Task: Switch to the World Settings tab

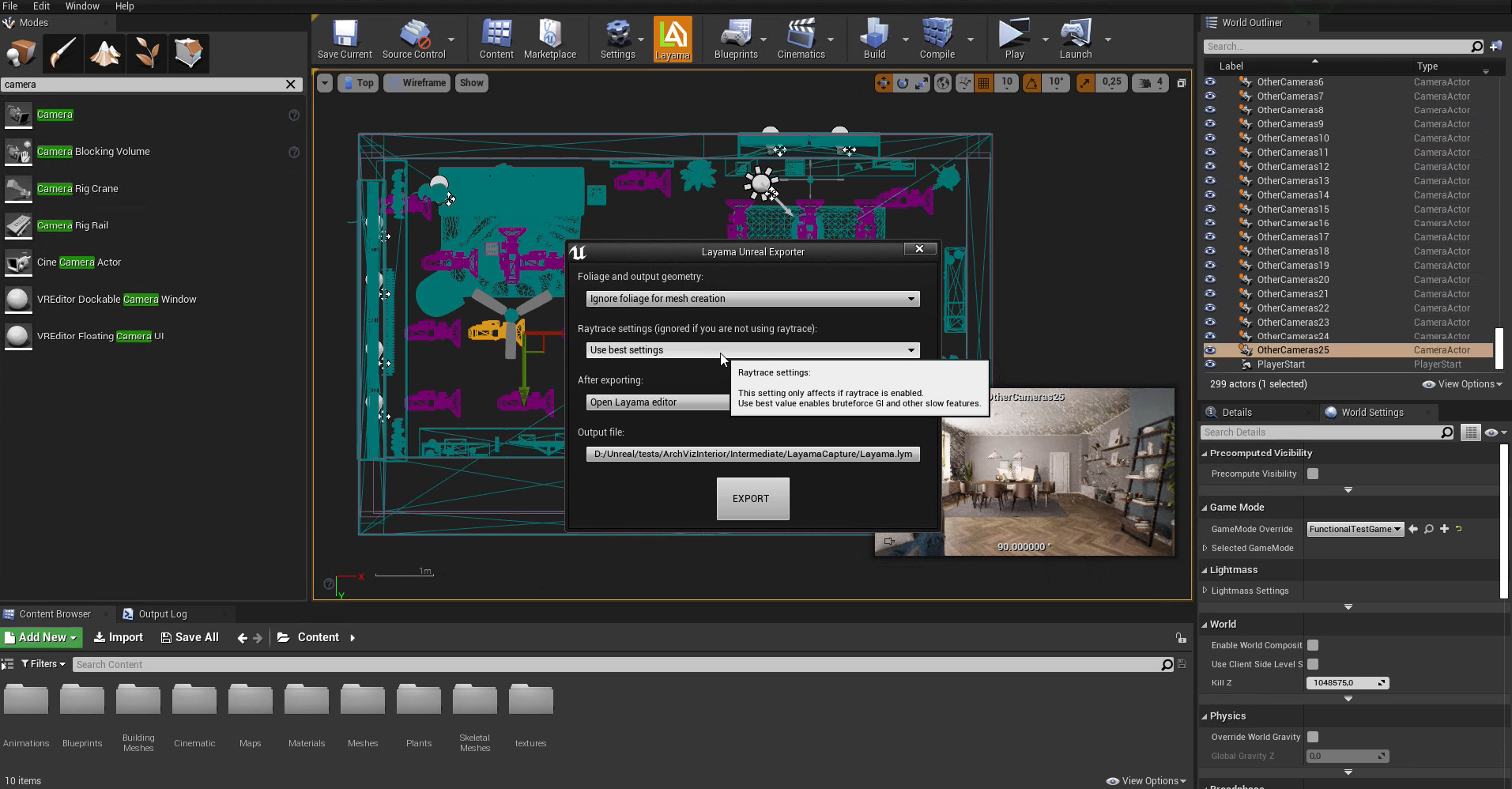Action: pyautogui.click(x=1372, y=413)
